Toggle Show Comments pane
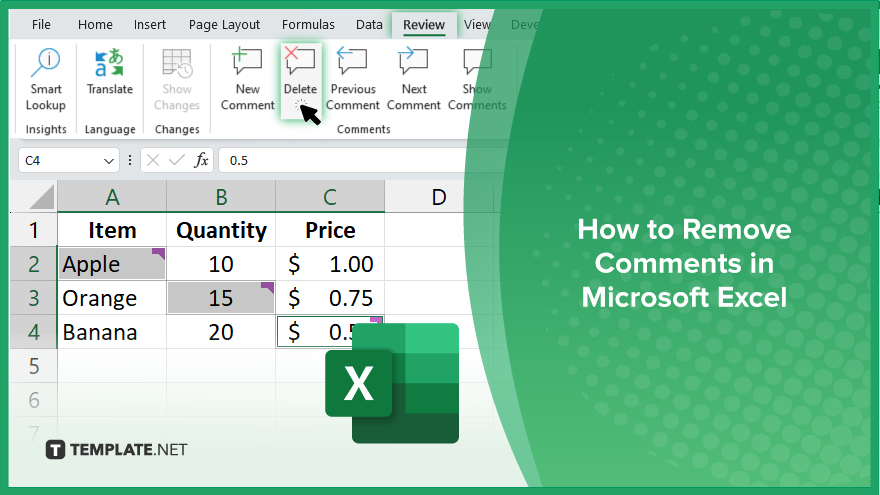The image size is (880, 495). [x=477, y=79]
